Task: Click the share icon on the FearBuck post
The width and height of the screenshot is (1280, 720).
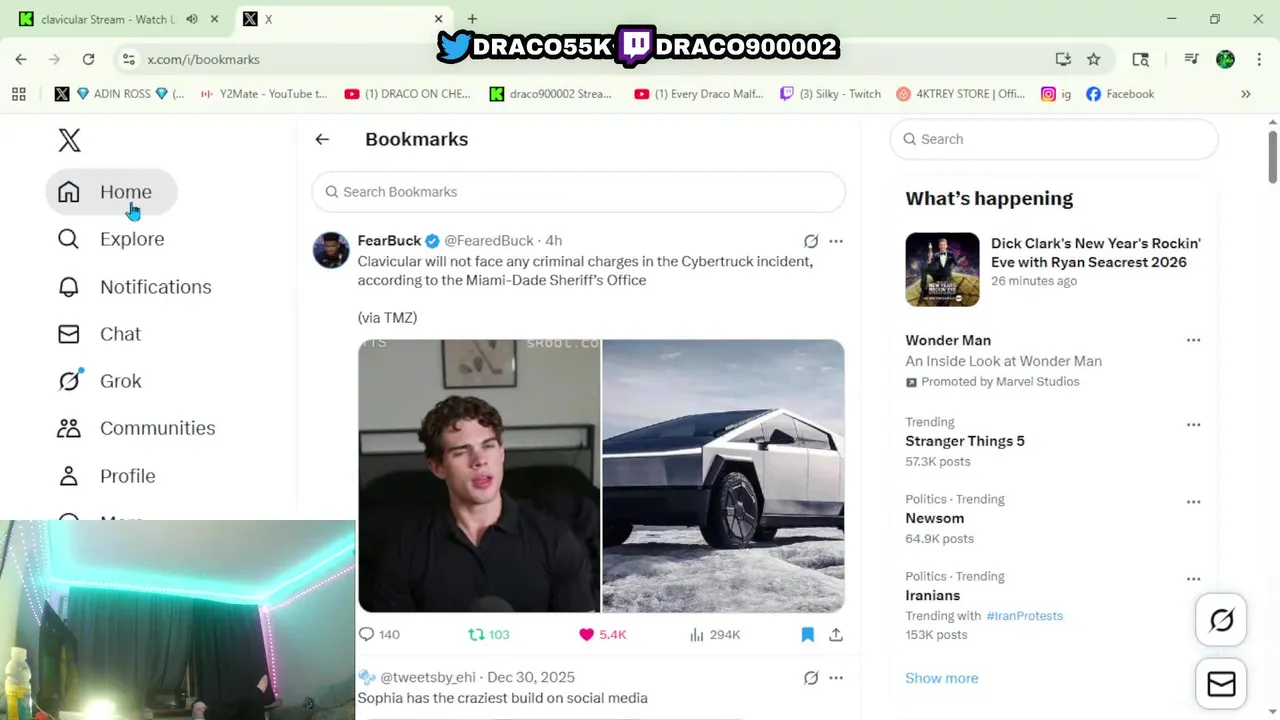Action: click(836, 635)
